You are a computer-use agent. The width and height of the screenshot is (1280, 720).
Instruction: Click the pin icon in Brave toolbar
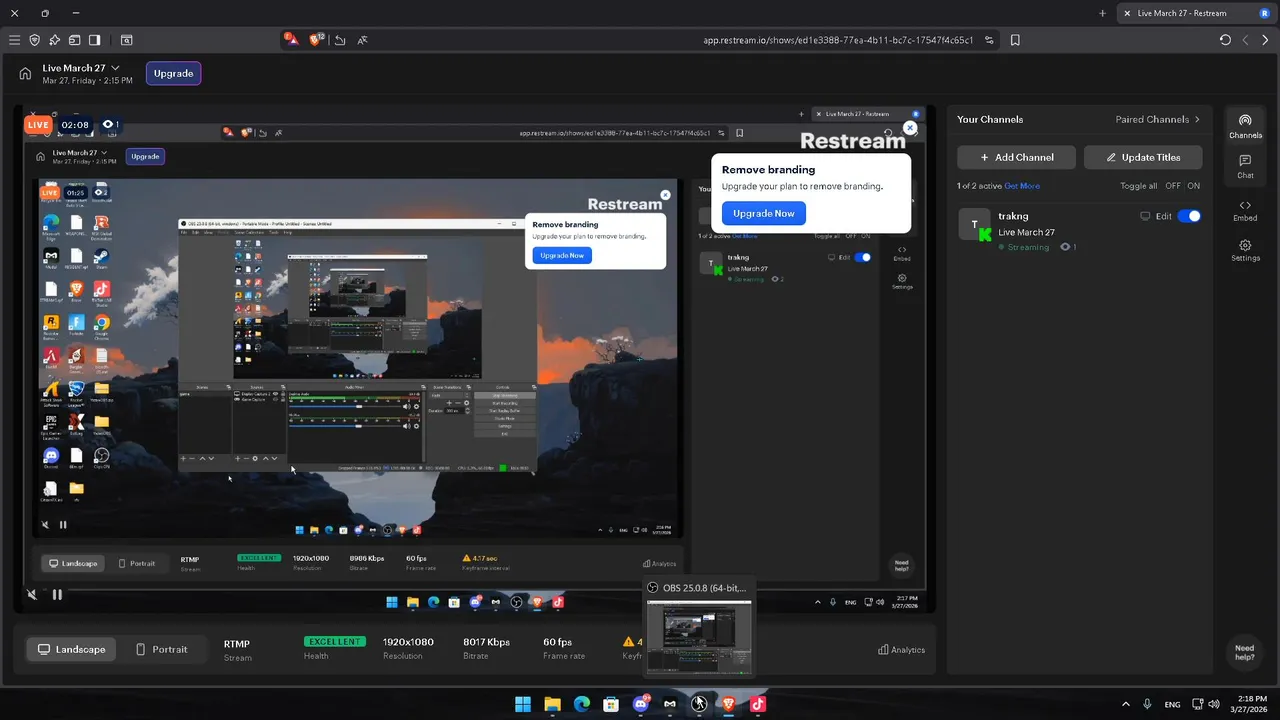(x=55, y=40)
